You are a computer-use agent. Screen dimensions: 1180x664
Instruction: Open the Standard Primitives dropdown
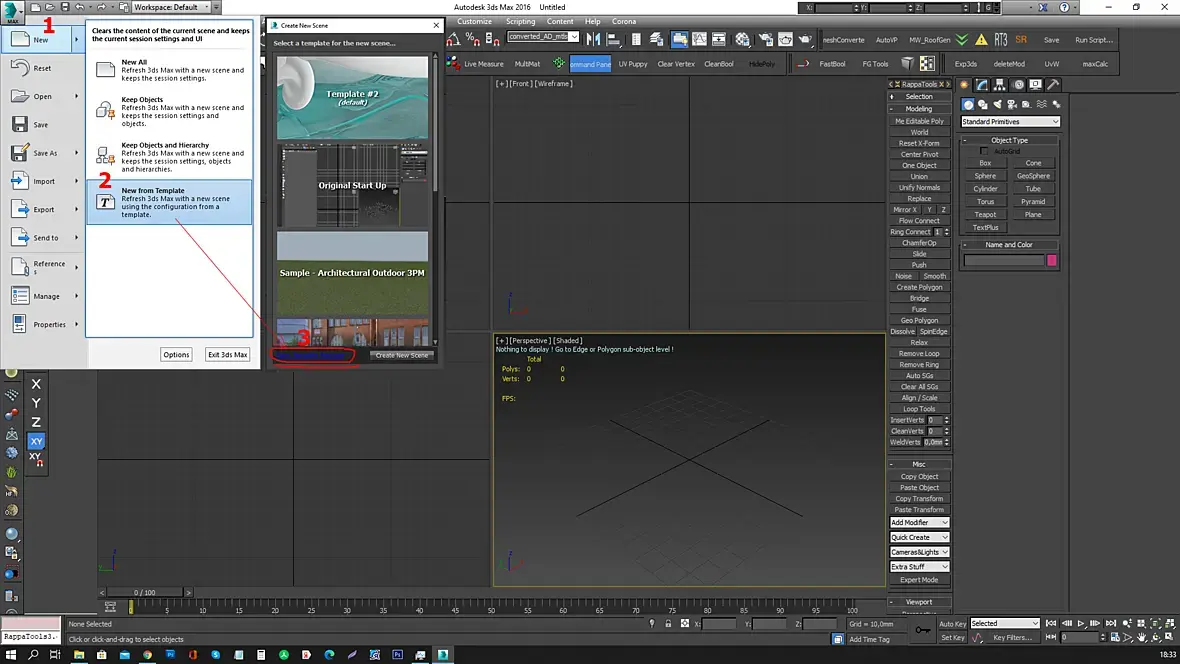click(1010, 122)
